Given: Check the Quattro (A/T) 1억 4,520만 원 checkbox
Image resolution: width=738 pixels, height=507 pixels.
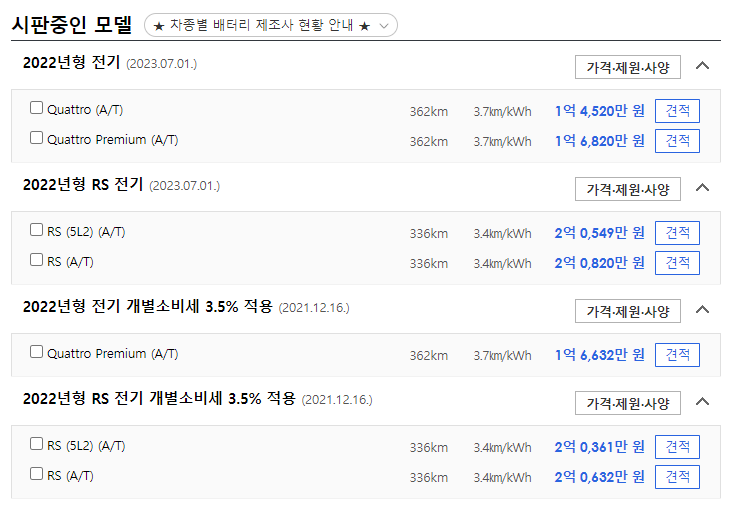Looking at the screenshot, I should [x=36, y=108].
